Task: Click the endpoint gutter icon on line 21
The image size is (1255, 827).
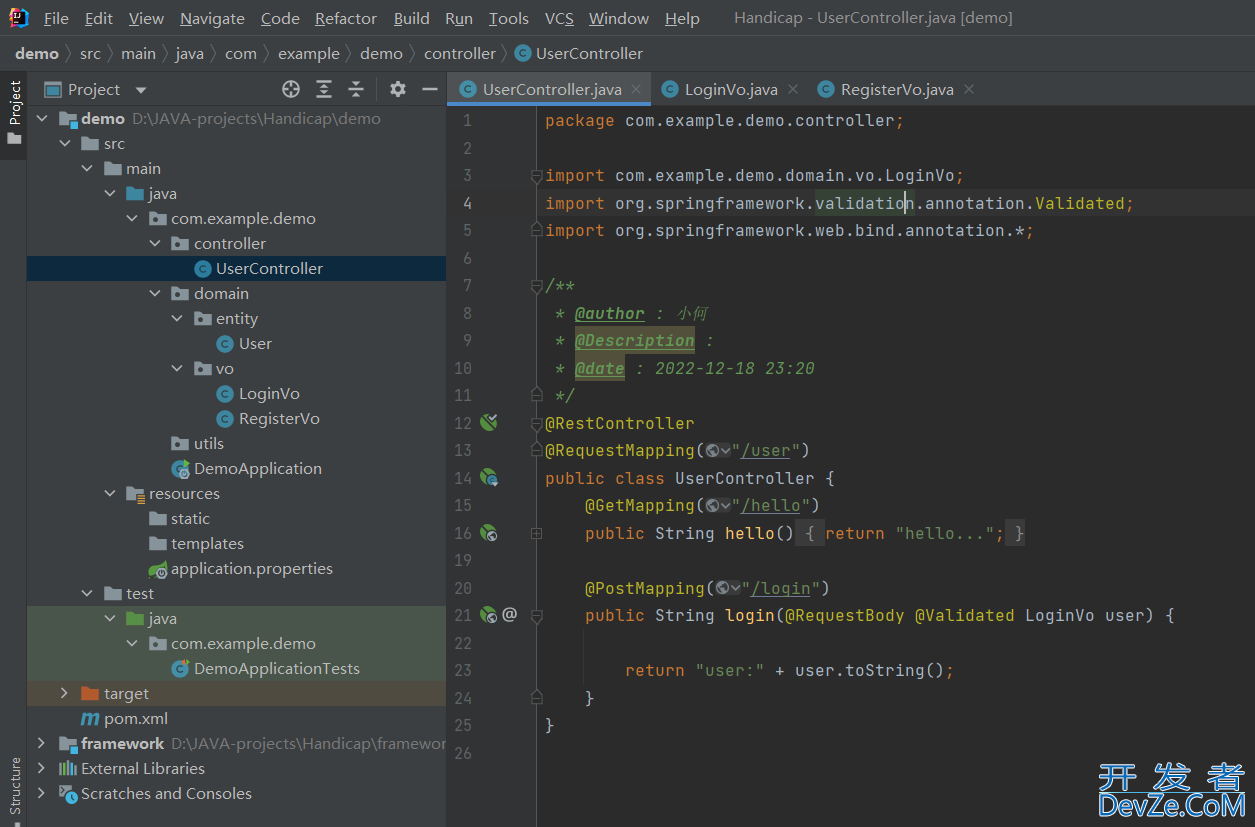Action: 489,615
